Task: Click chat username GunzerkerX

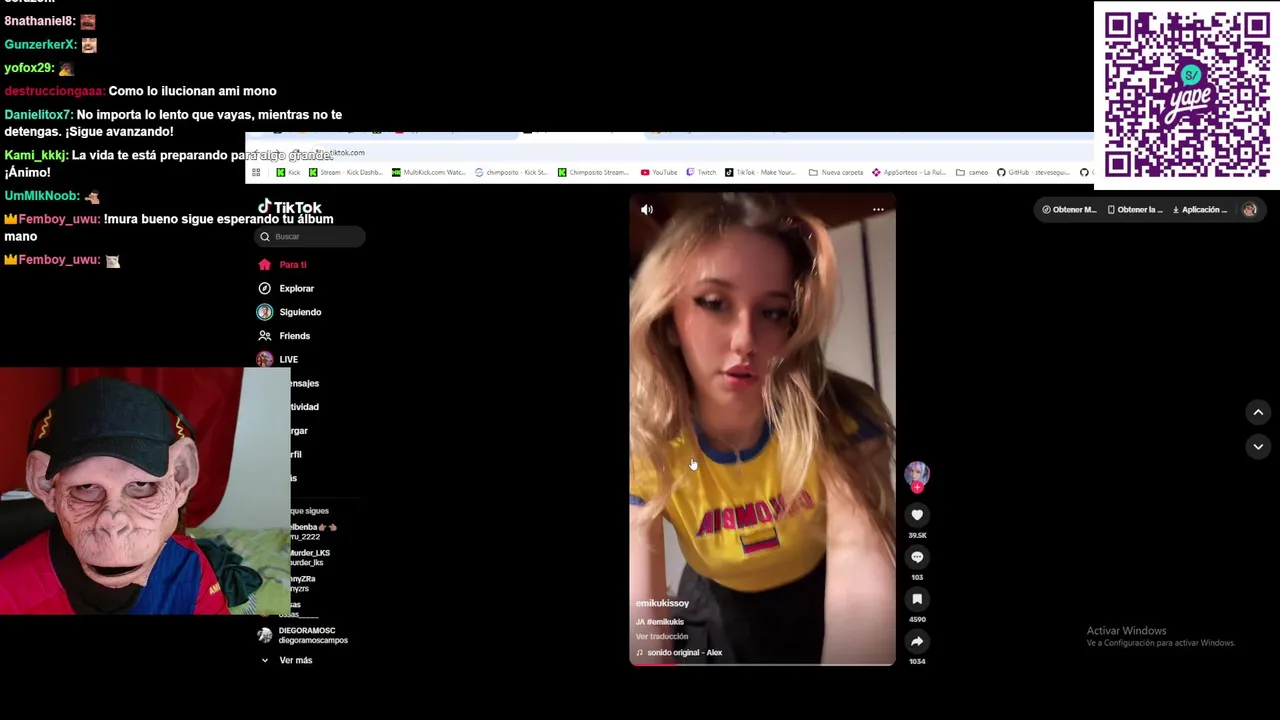Action: [x=40, y=45]
